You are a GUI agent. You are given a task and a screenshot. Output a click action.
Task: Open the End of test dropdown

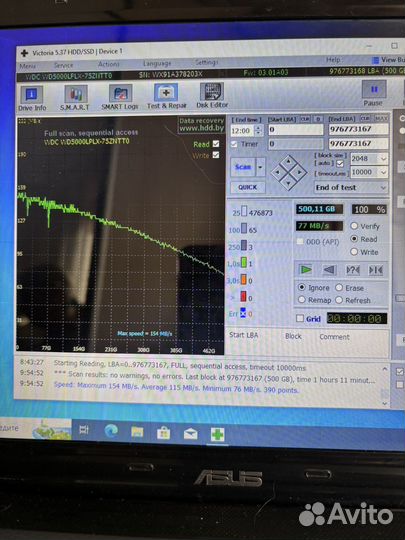(x=351, y=187)
